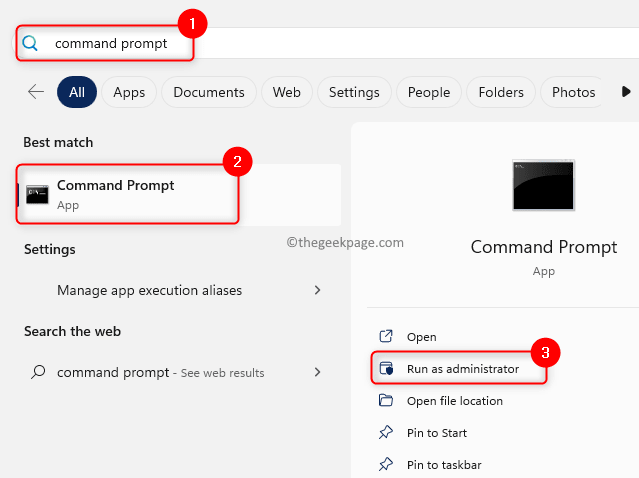639x478 pixels.
Task: Expand Manage app execution aliases chevron
Action: click(318, 290)
